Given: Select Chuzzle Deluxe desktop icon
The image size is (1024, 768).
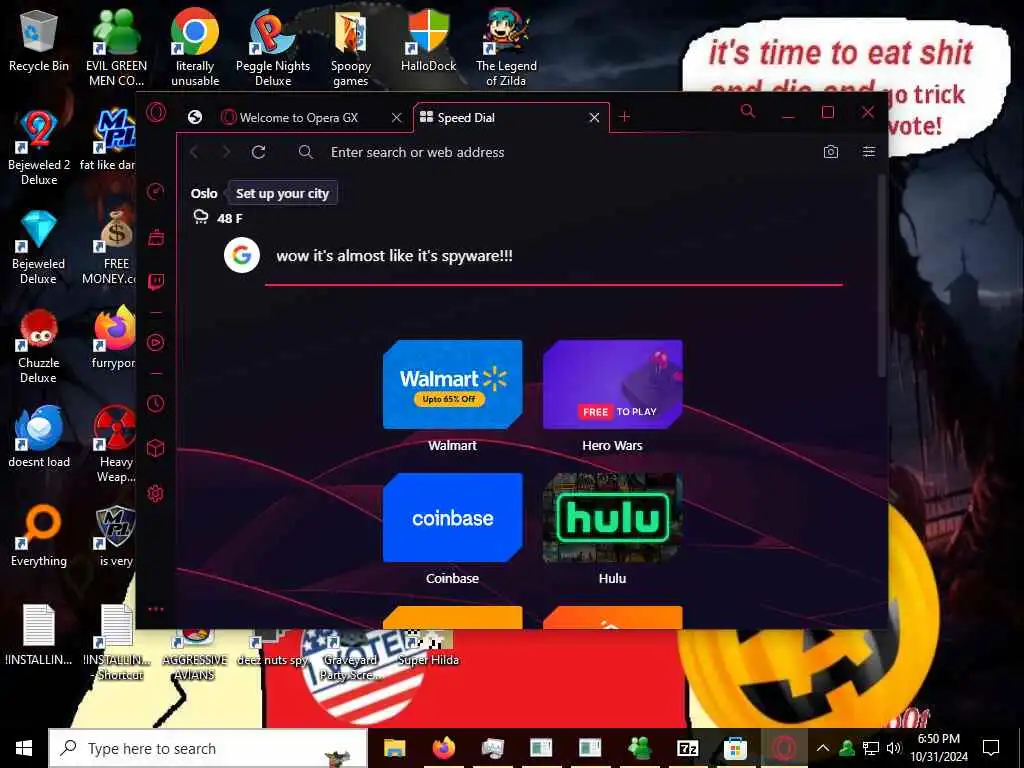Looking at the screenshot, I should [39, 346].
